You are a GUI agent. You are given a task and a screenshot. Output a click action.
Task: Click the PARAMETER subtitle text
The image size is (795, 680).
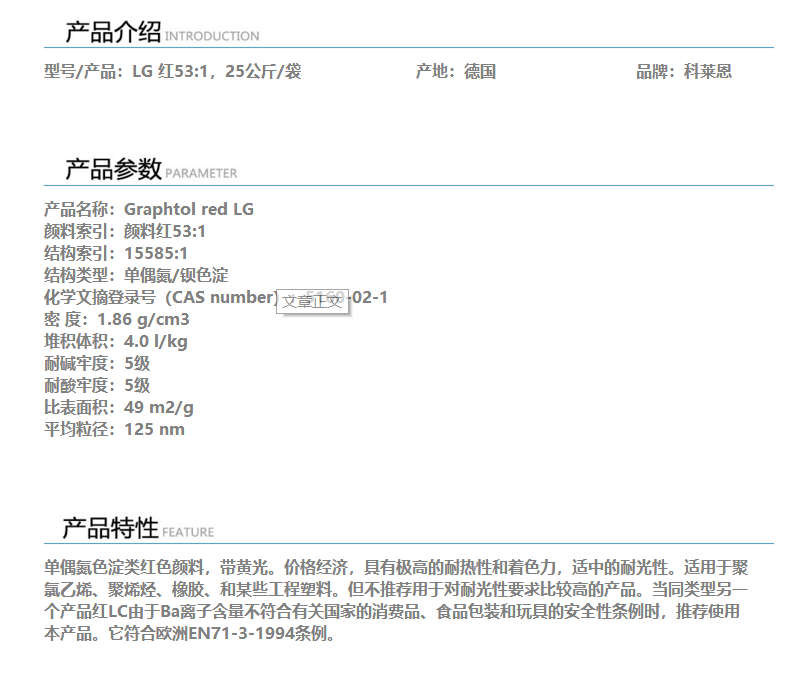click(x=201, y=173)
